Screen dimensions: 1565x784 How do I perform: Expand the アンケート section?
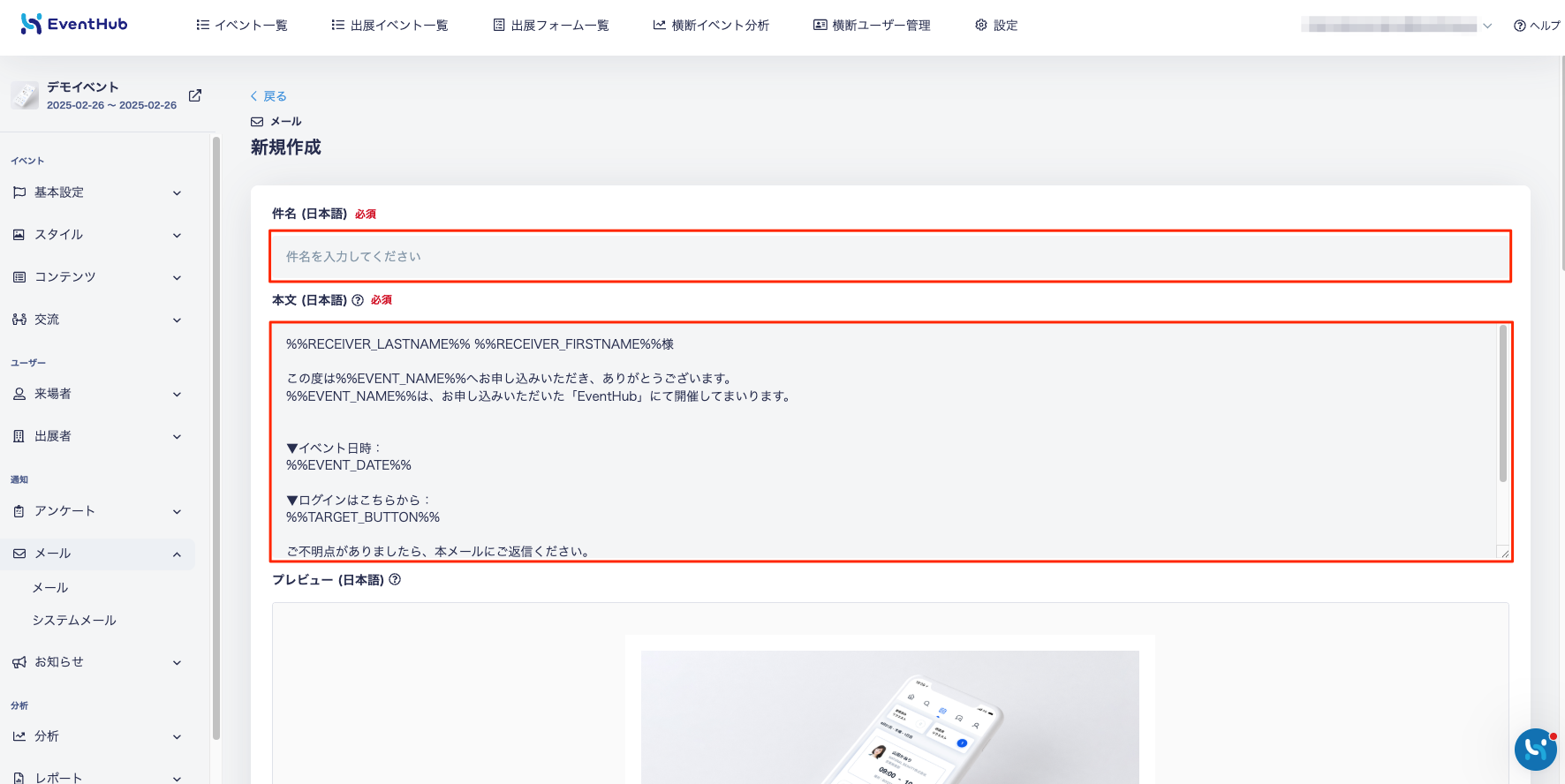pos(177,512)
